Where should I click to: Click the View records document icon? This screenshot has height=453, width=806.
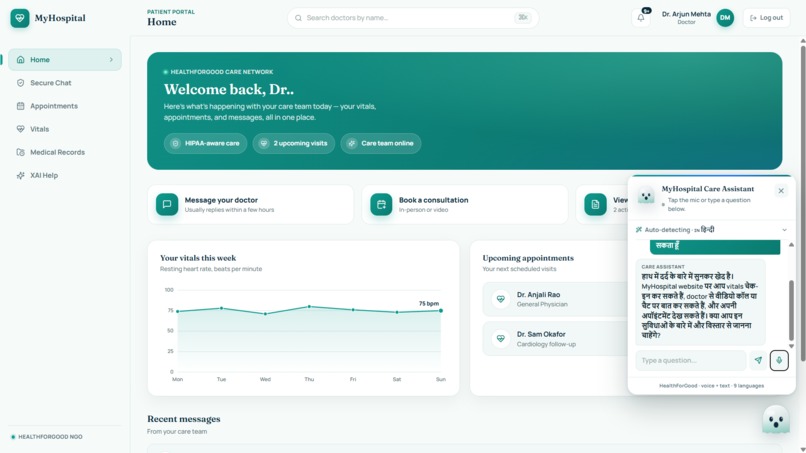[595, 204]
